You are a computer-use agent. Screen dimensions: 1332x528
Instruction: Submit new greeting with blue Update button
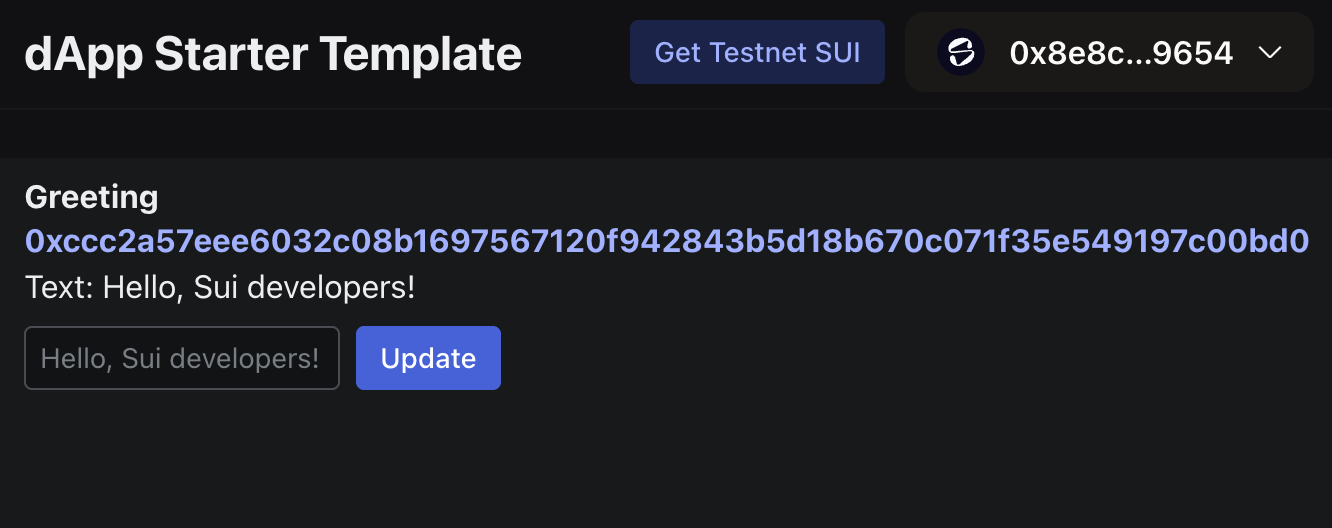pyautogui.click(x=428, y=358)
